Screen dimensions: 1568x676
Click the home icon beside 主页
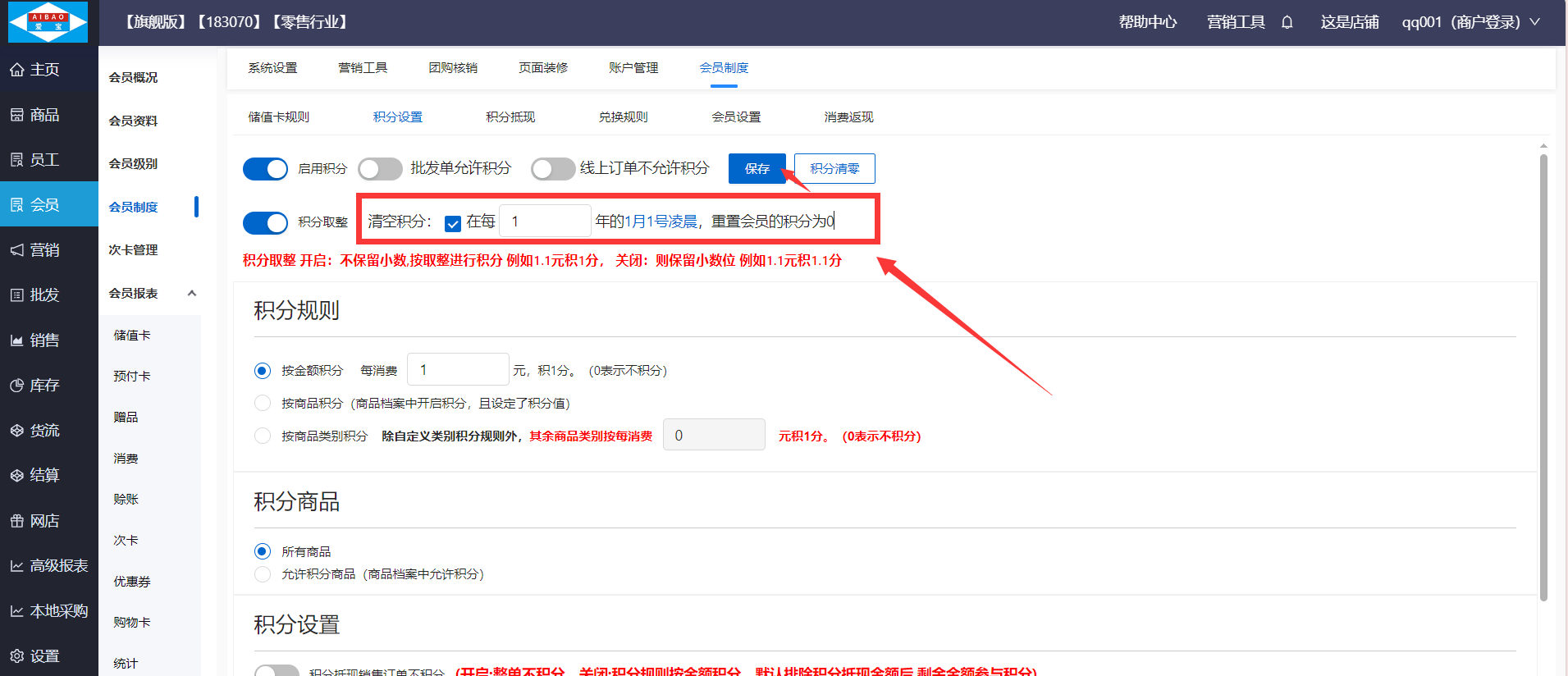pyautogui.click(x=16, y=70)
